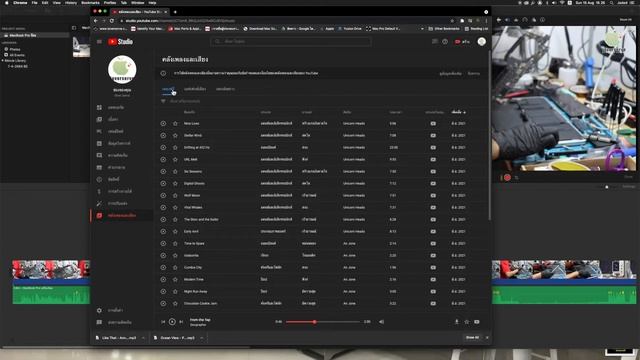Open Send feedback in the sidebar

122,322
